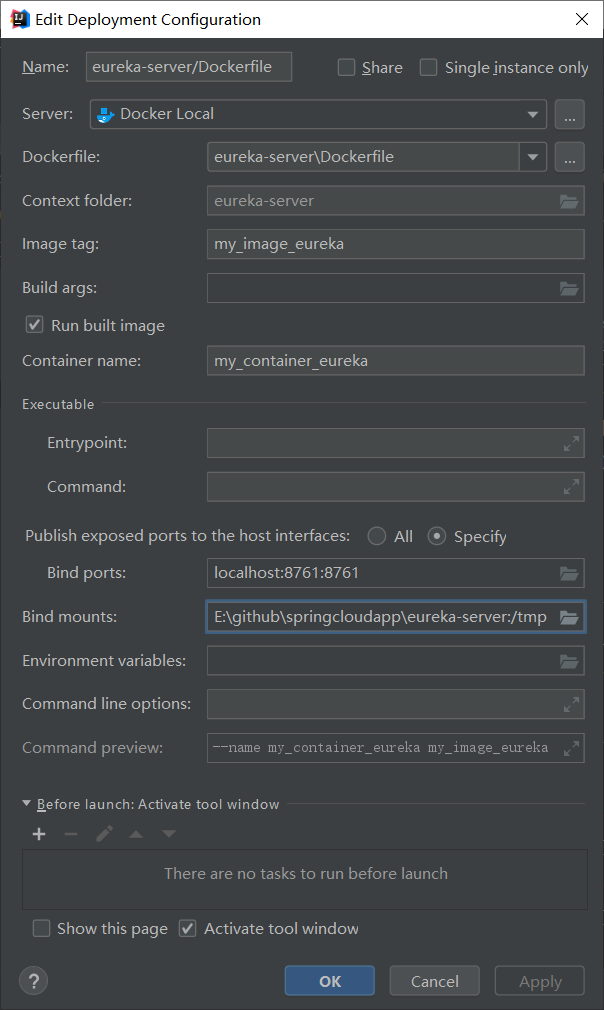The width and height of the screenshot is (604, 1010).
Task: Click the Dockerfile path text field
Action: coord(363,157)
